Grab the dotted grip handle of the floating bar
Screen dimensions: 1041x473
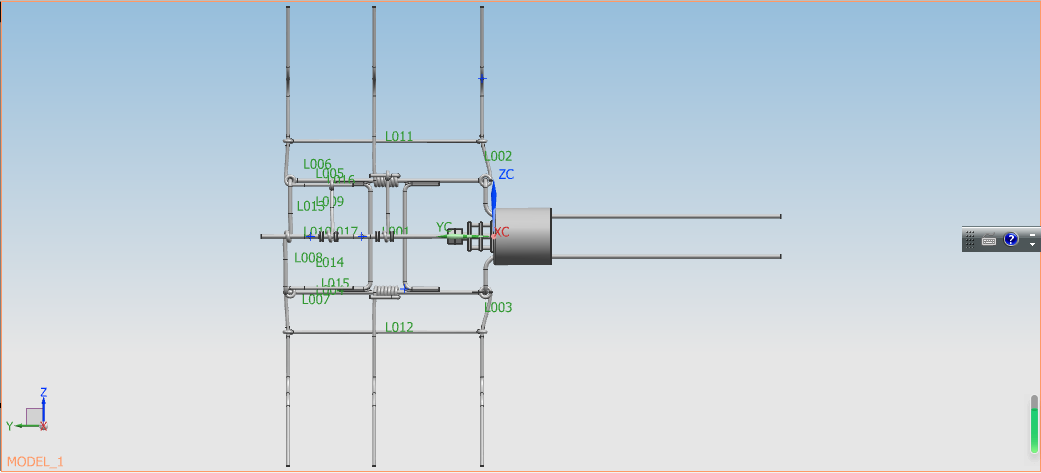[970, 239]
